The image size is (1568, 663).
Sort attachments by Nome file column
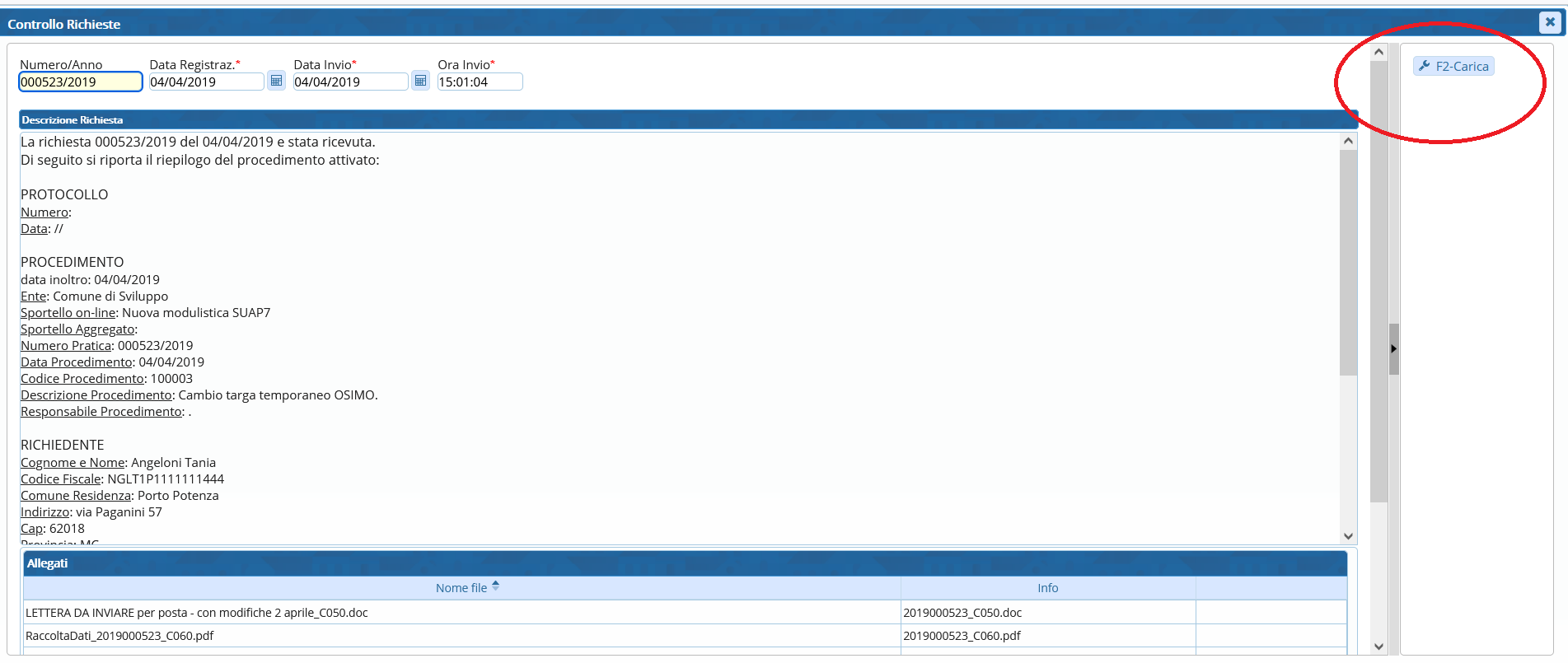point(461,588)
